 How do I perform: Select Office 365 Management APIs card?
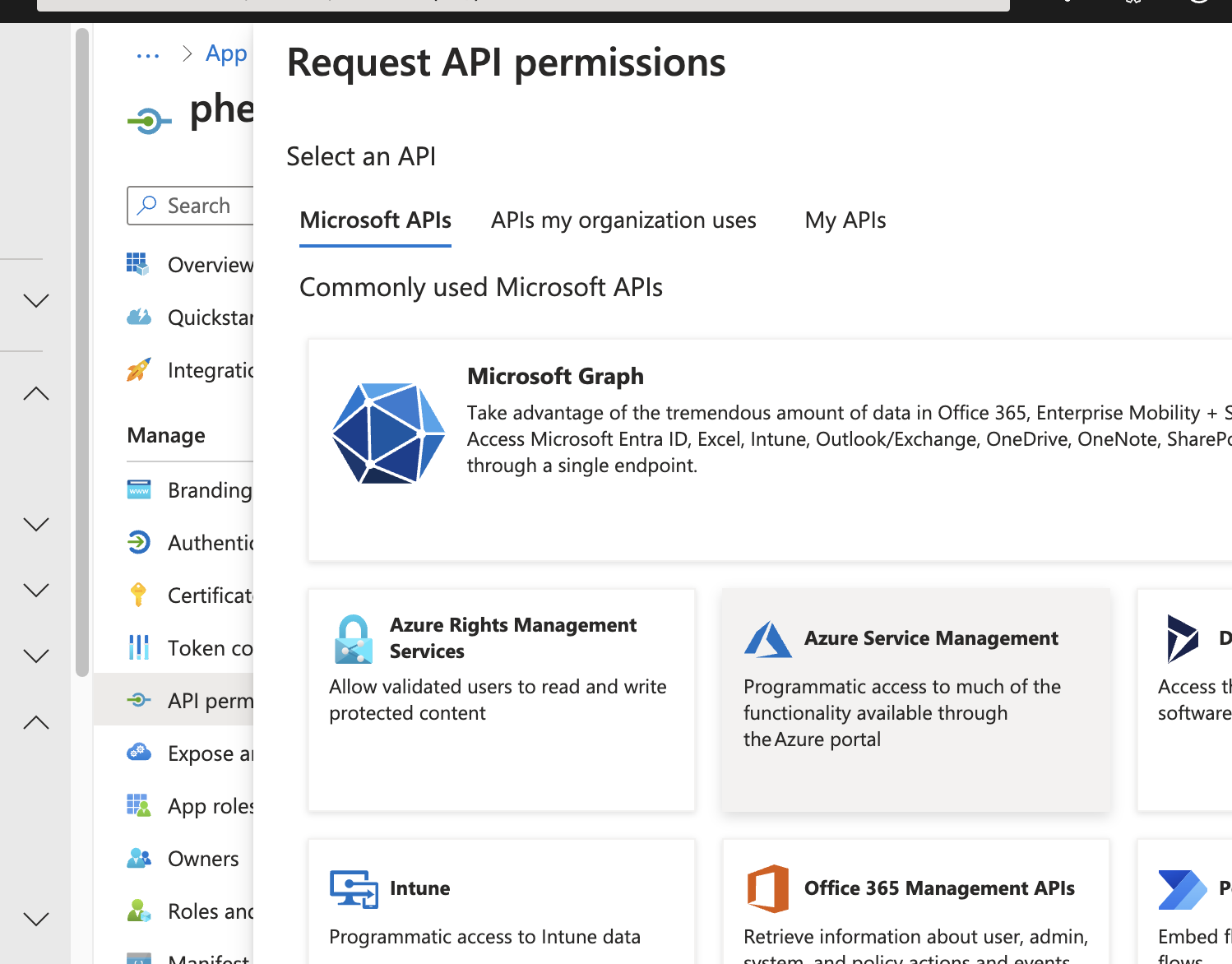click(916, 901)
